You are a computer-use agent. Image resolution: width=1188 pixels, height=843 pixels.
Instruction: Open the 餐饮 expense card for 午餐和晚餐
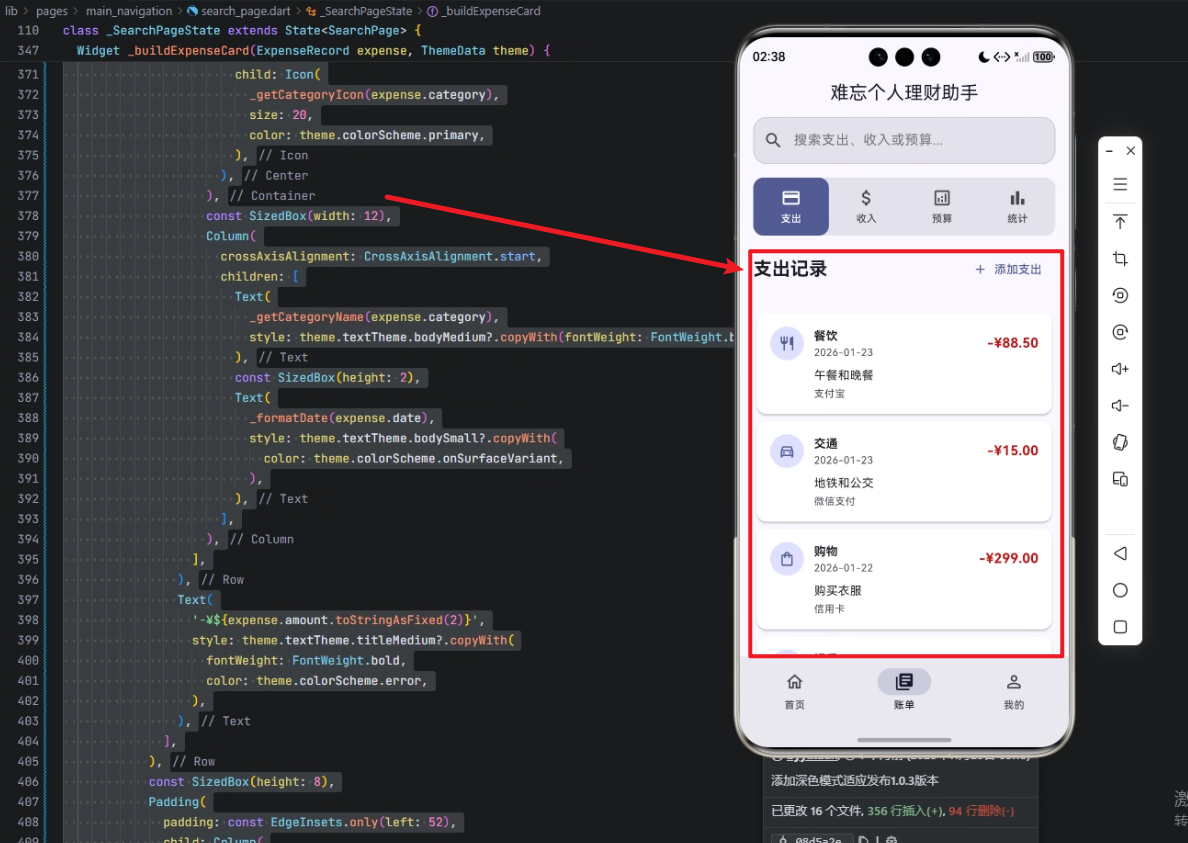(904, 364)
